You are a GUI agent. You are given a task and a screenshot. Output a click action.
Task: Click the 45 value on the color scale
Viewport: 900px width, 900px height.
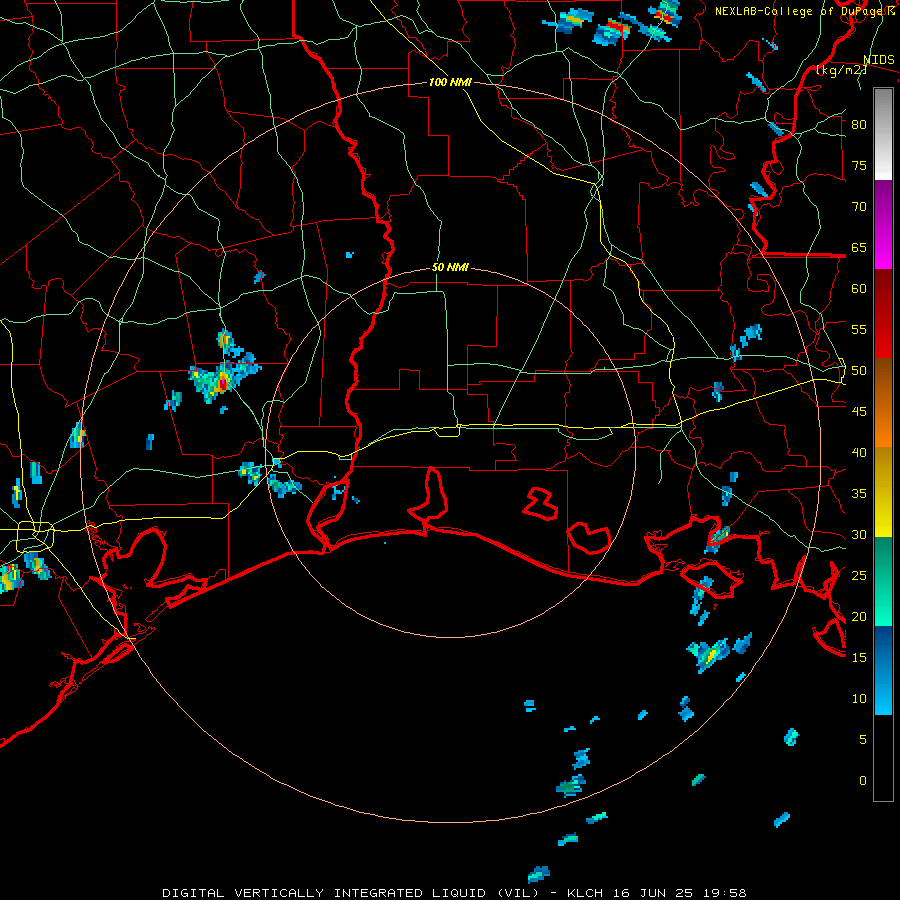[x=859, y=412]
